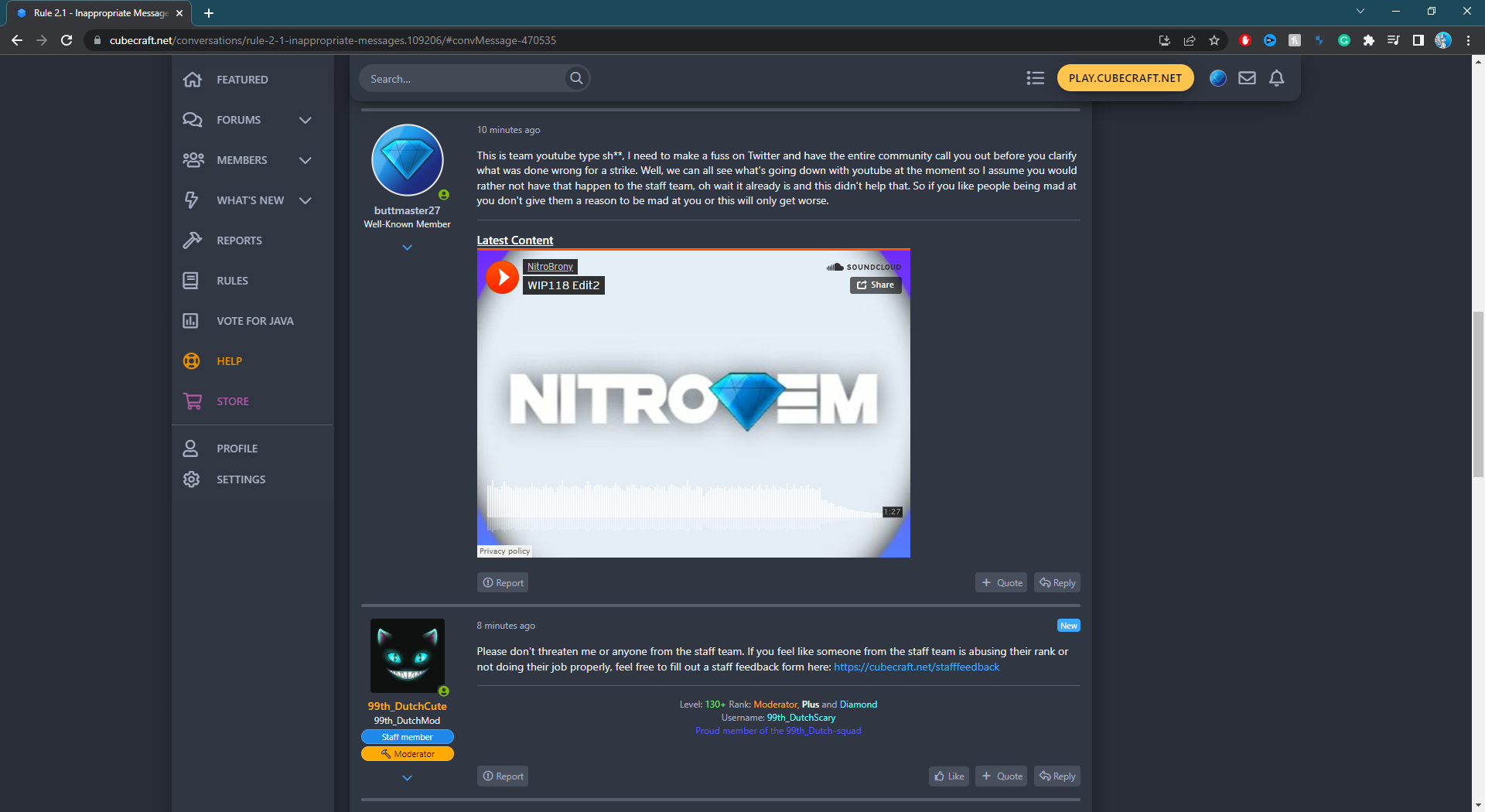Open the staff feedback link
Screen dimensions: 1485x812
[917, 667]
